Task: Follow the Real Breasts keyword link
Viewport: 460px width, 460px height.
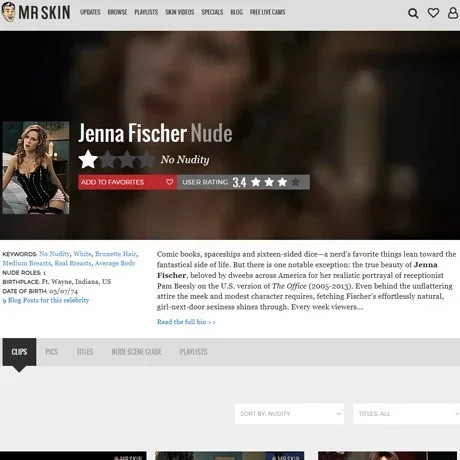Action: click(x=73, y=263)
